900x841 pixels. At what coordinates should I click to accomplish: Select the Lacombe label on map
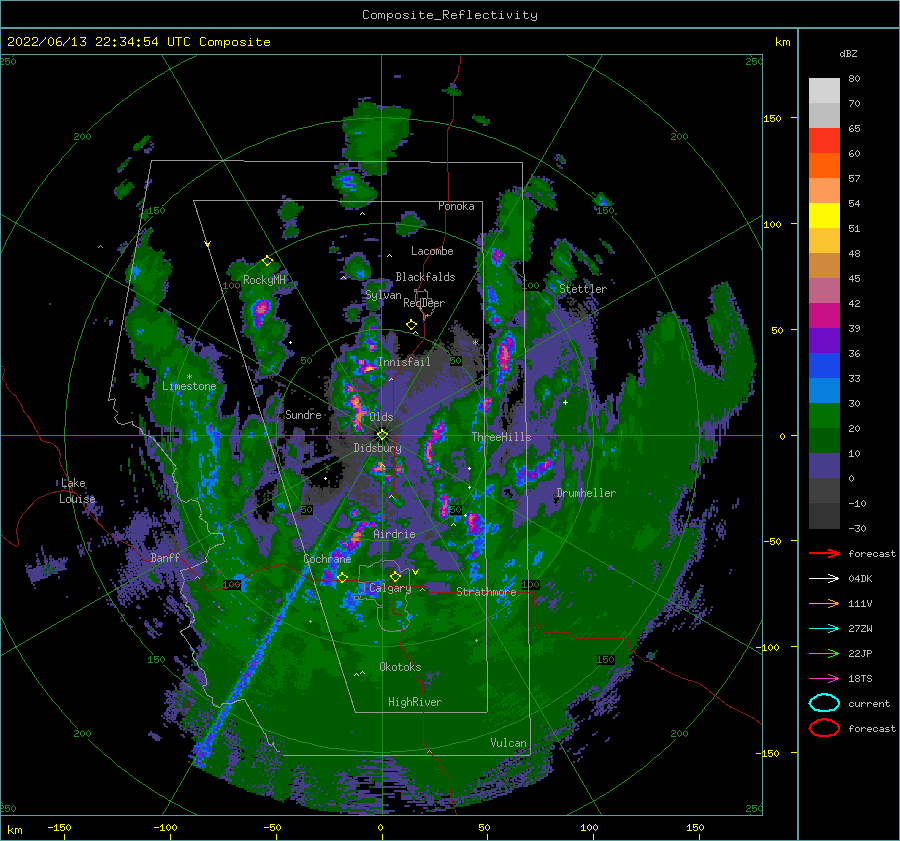click(x=432, y=251)
